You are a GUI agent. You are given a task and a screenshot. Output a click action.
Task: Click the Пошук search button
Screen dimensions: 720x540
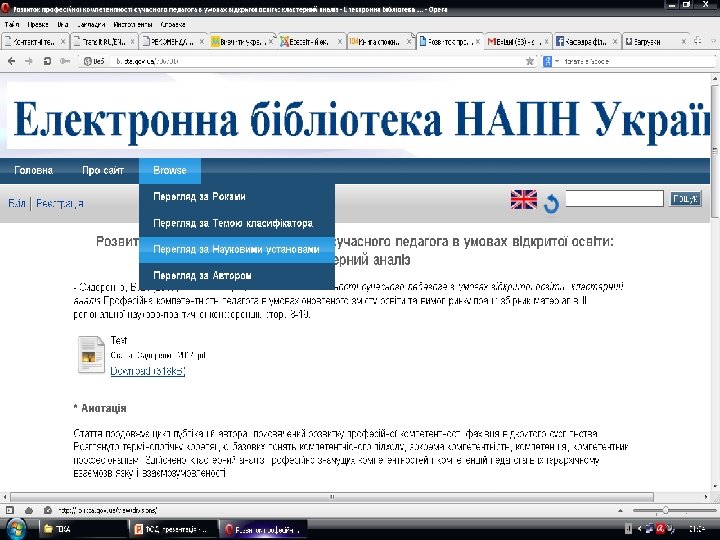point(685,199)
